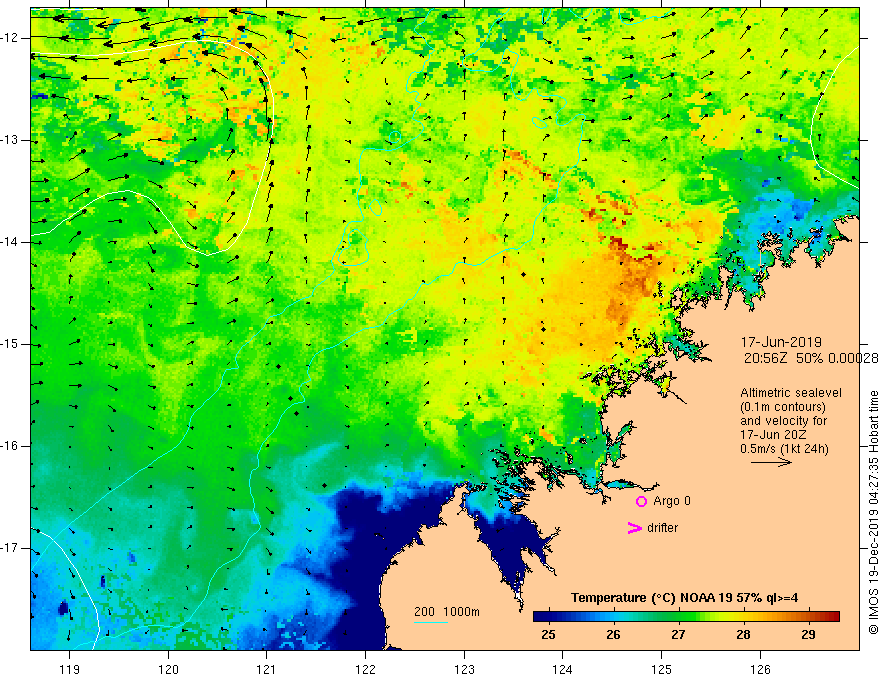Click the cyan 200 1000m bathymetry legend line

(x=430, y=622)
